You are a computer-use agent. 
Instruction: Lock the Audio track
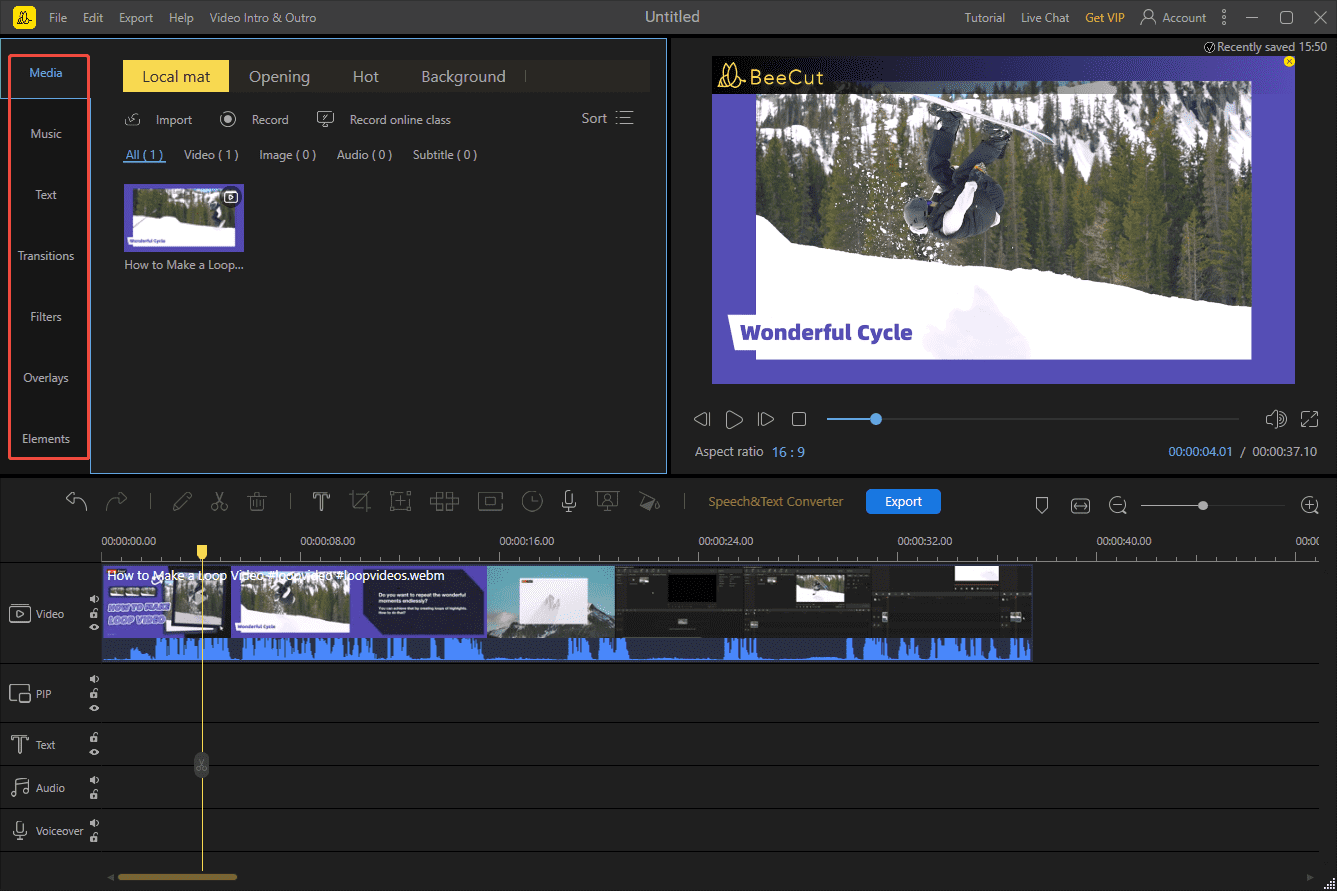tap(93, 795)
